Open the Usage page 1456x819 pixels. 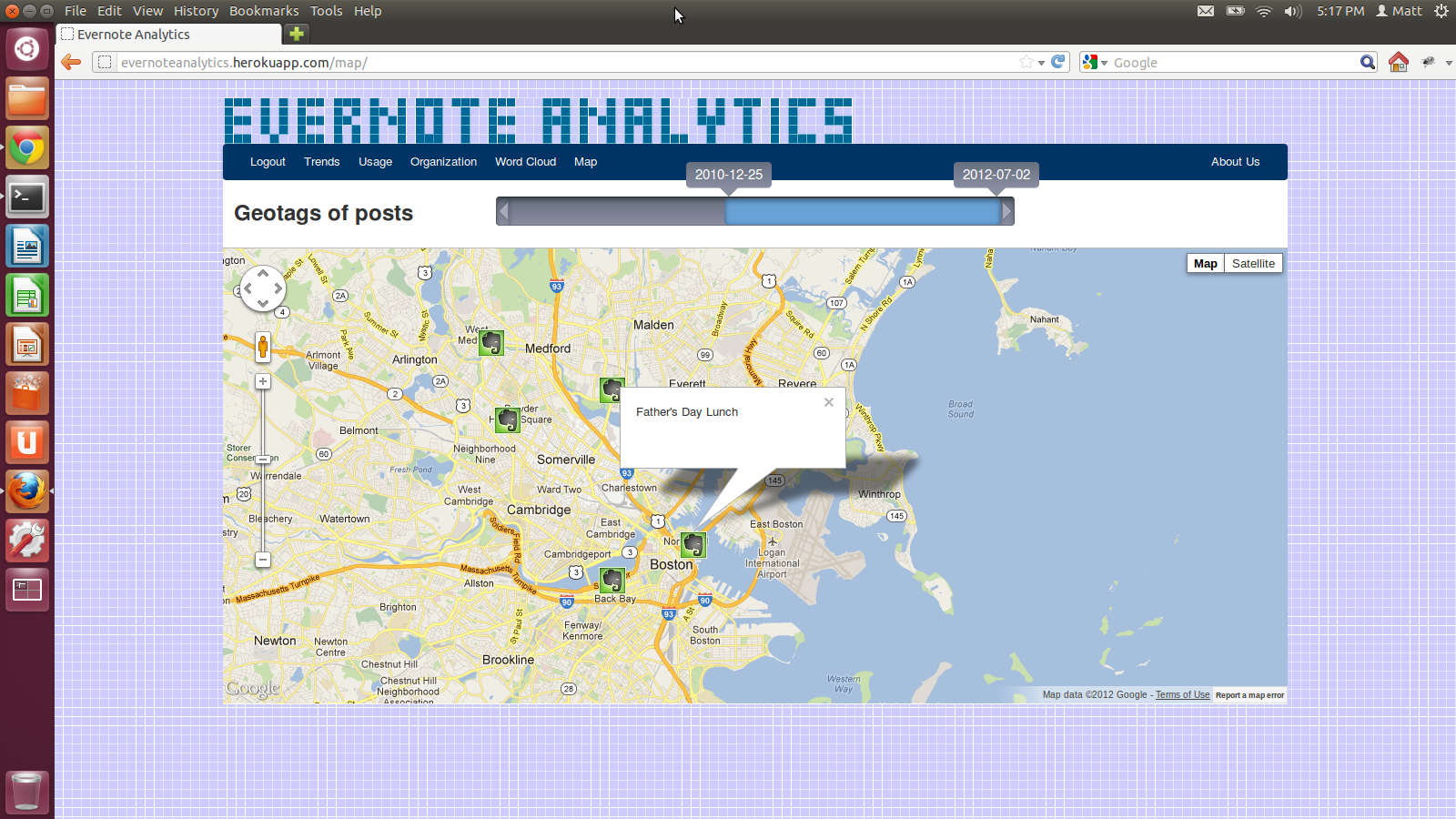(x=375, y=162)
